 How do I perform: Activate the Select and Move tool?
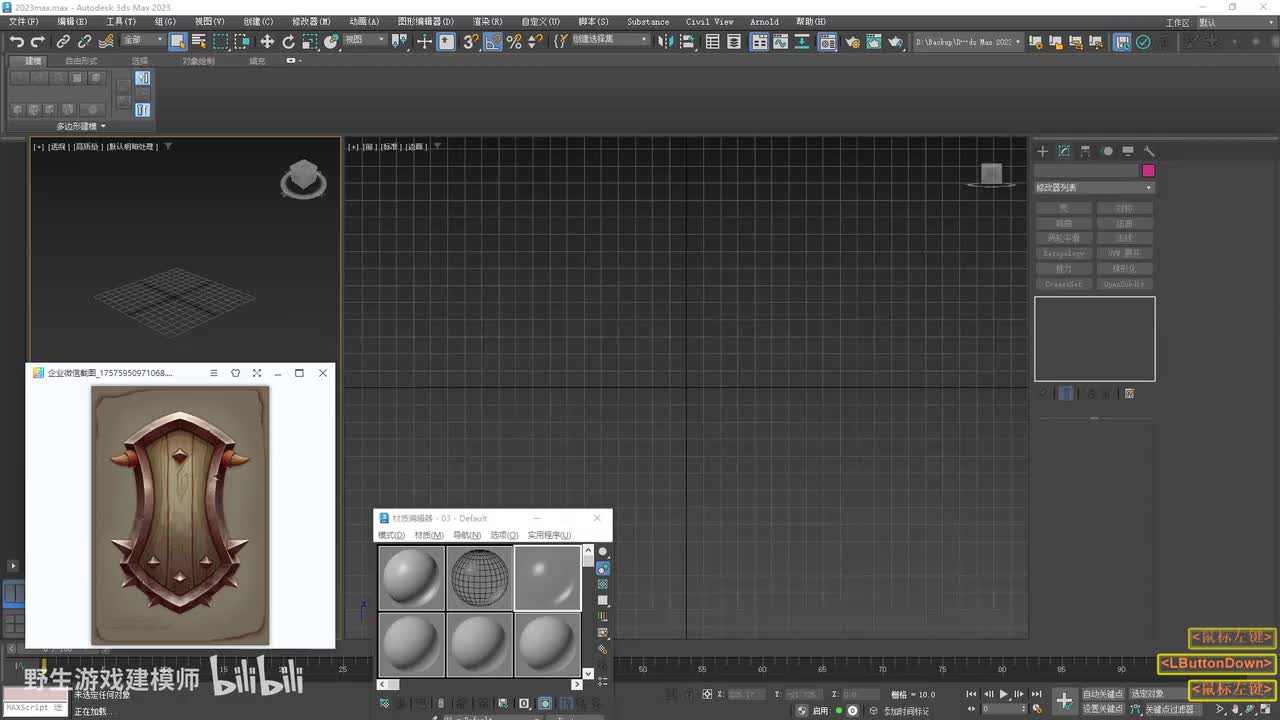coord(267,41)
